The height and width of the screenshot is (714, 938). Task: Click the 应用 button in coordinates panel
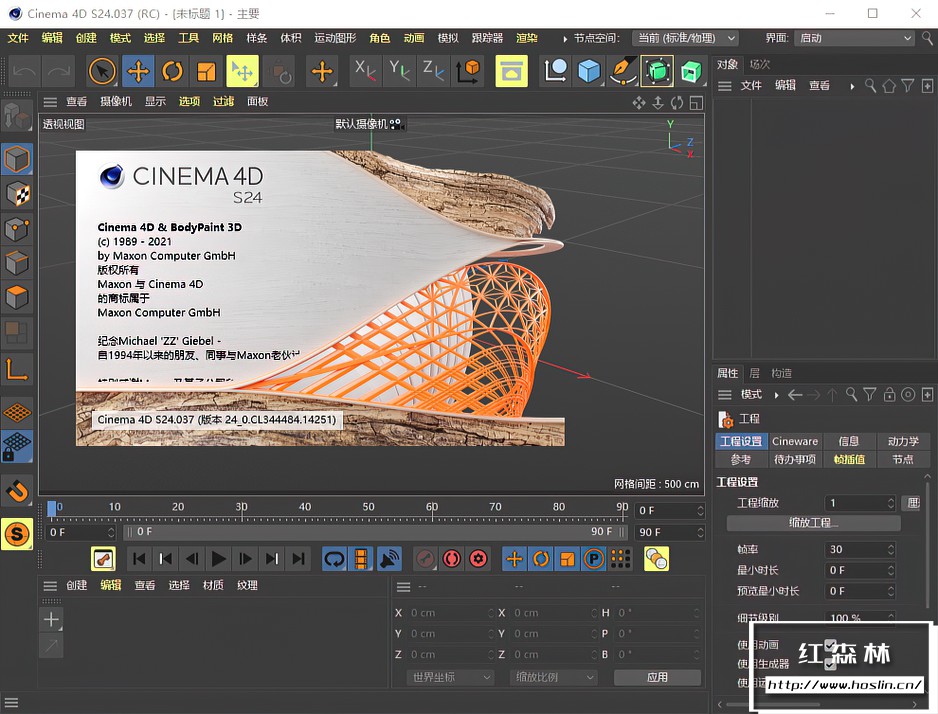(x=657, y=677)
